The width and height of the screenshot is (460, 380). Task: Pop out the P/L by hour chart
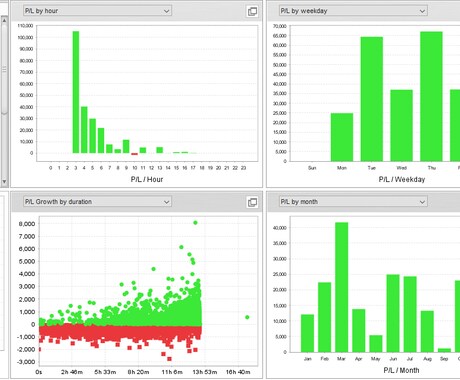tap(252, 11)
